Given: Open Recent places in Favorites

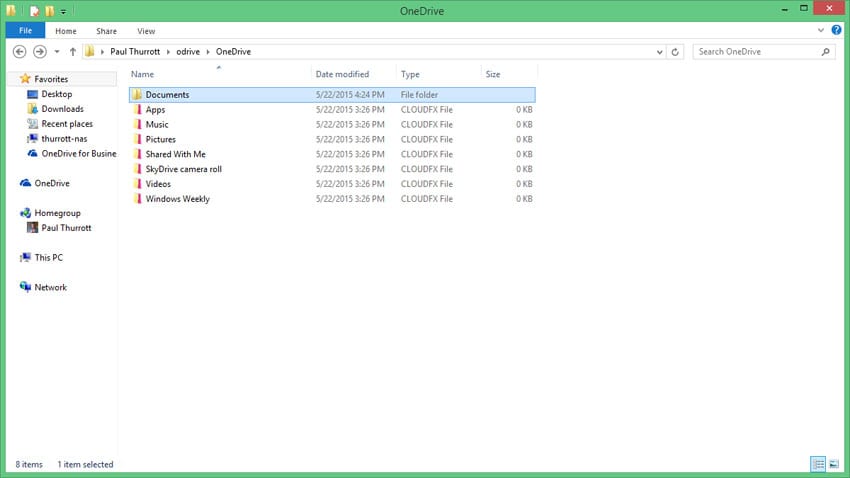Looking at the screenshot, I should [x=67, y=124].
